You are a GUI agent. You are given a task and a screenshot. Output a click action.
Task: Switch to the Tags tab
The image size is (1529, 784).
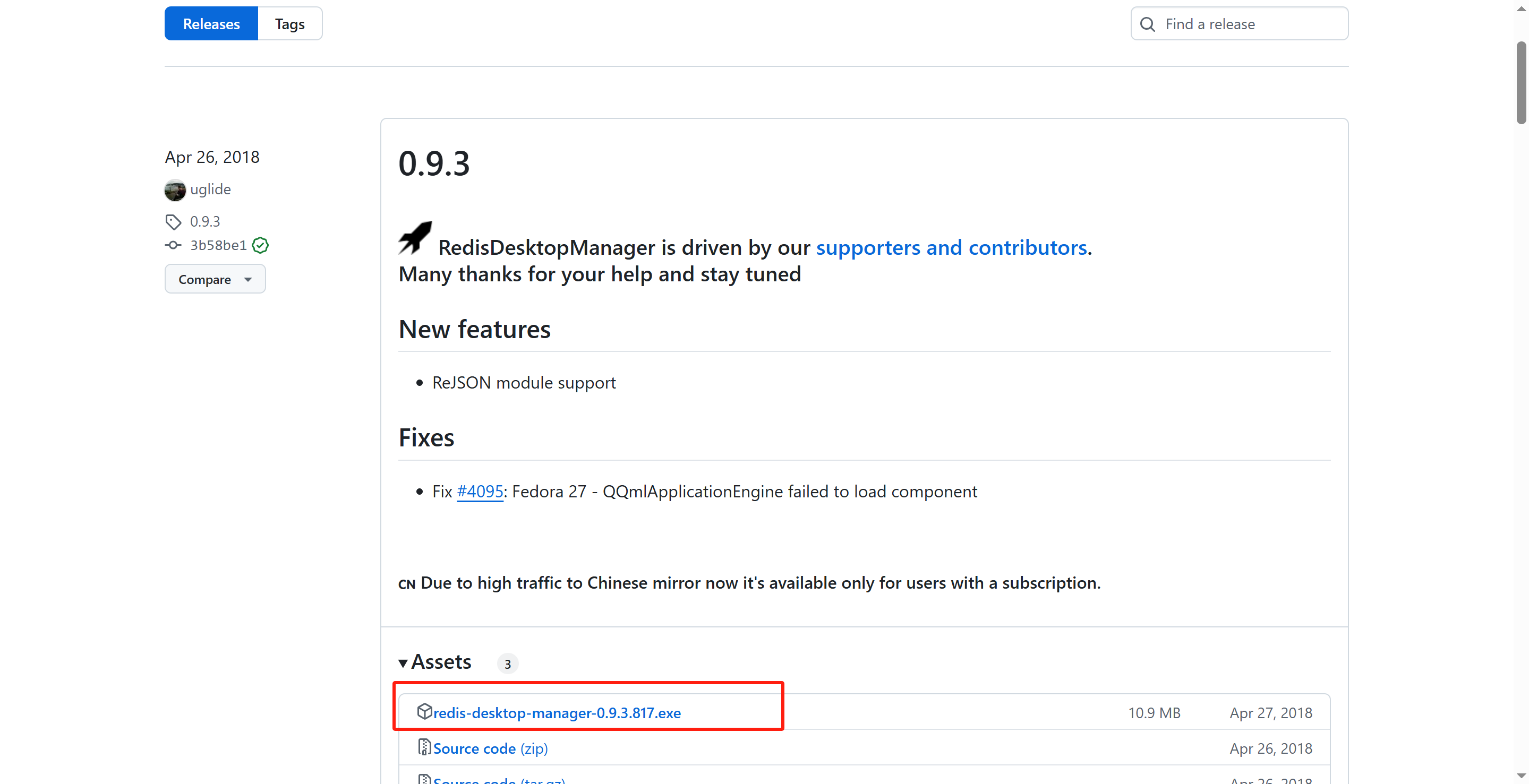[x=289, y=24]
